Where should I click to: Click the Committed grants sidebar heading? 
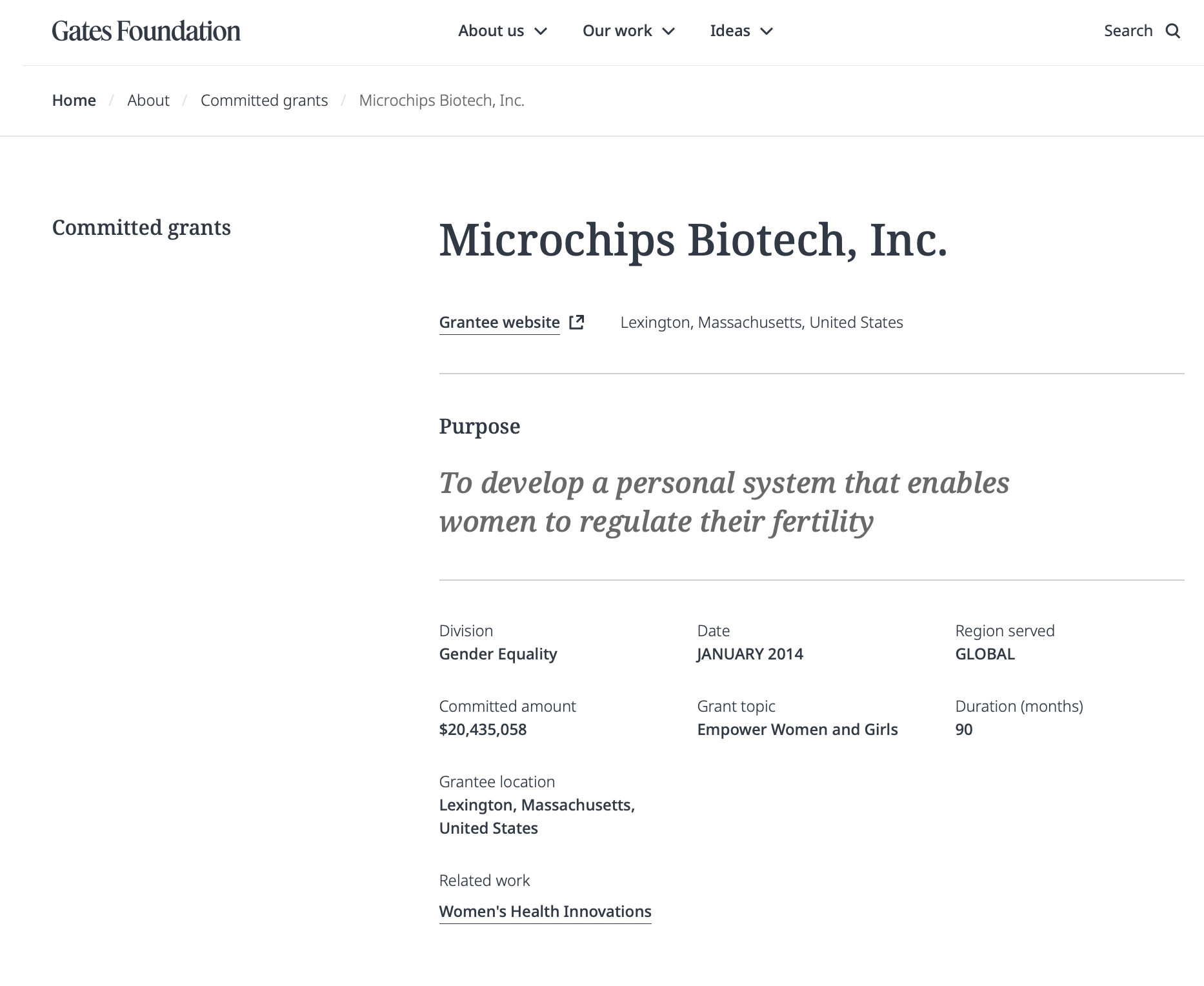[141, 228]
